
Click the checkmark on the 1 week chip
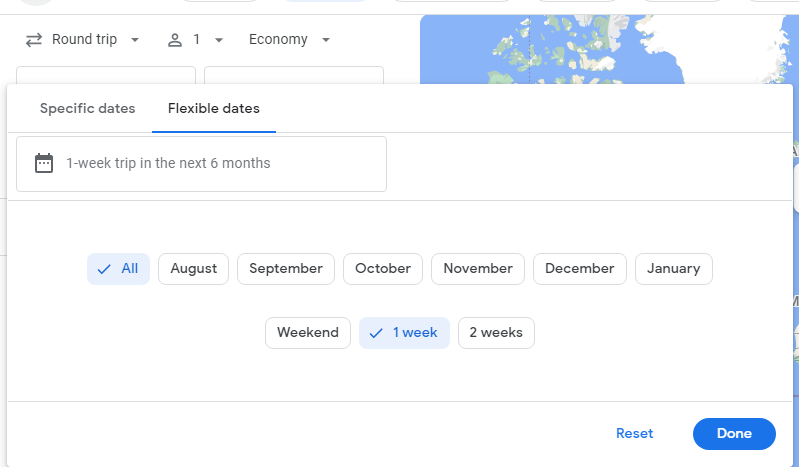point(376,333)
